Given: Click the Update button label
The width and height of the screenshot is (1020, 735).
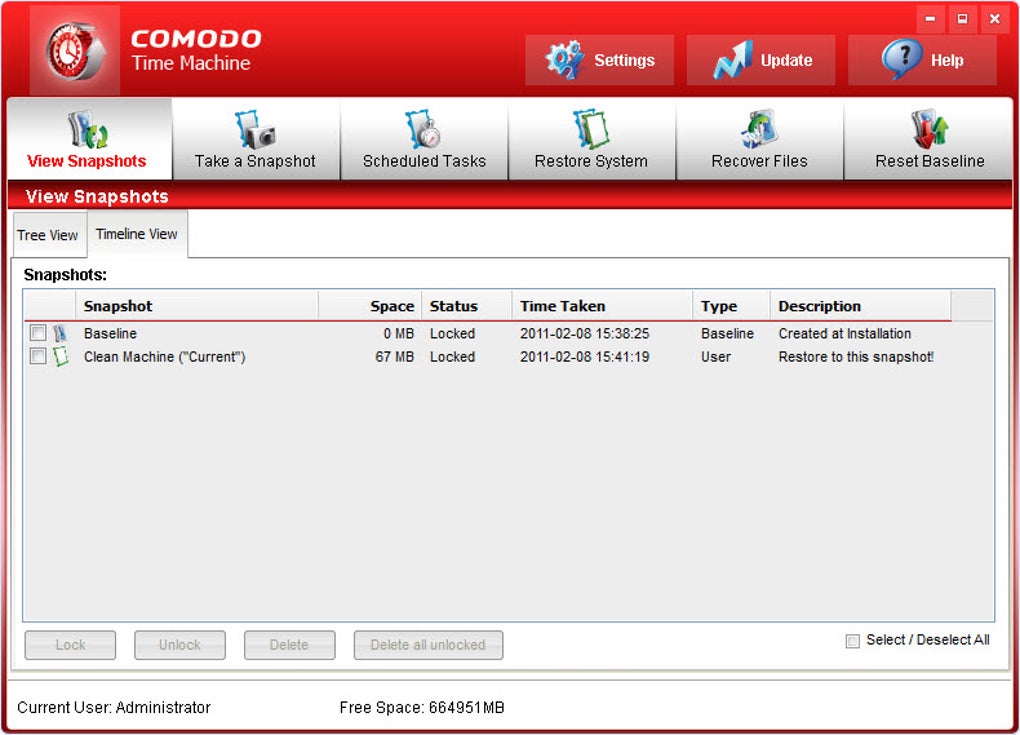Looking at the screenshot, I should coord(786,60).
